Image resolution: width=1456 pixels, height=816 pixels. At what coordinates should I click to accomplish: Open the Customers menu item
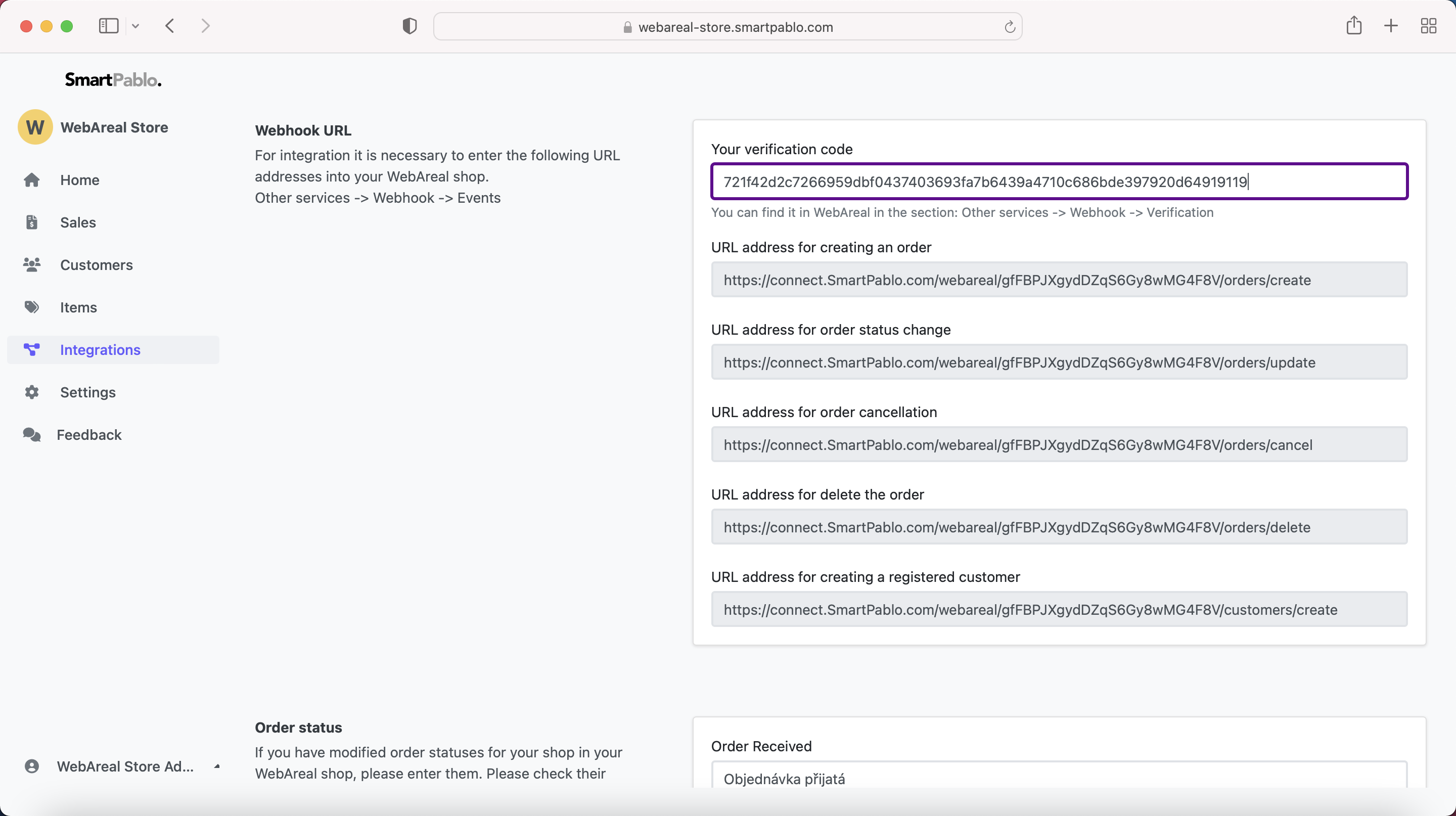(113, 264)
